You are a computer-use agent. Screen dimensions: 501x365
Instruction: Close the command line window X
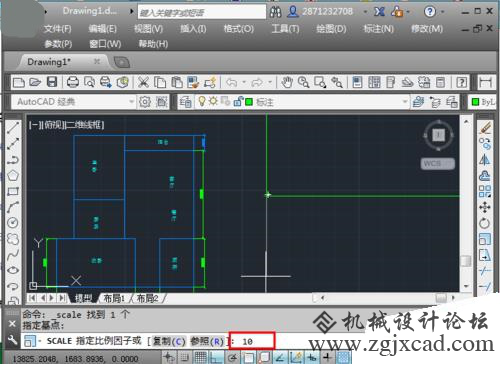[12, 323]
